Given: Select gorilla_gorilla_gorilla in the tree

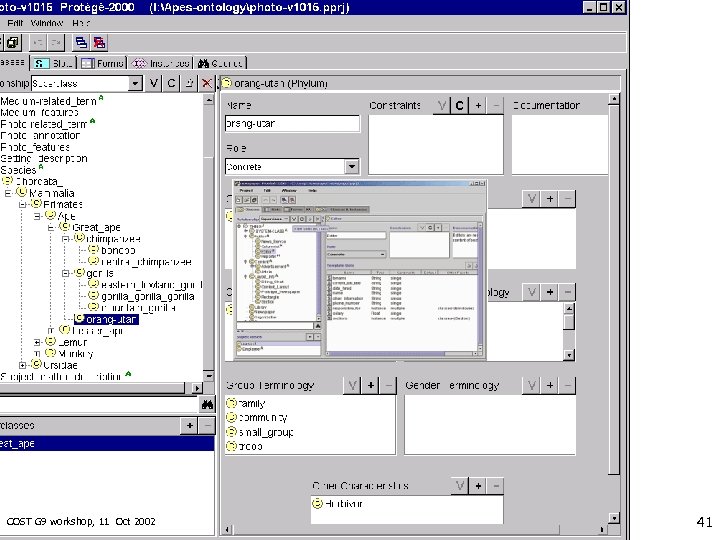Looking at the screenshot, I should coord(147,297).
